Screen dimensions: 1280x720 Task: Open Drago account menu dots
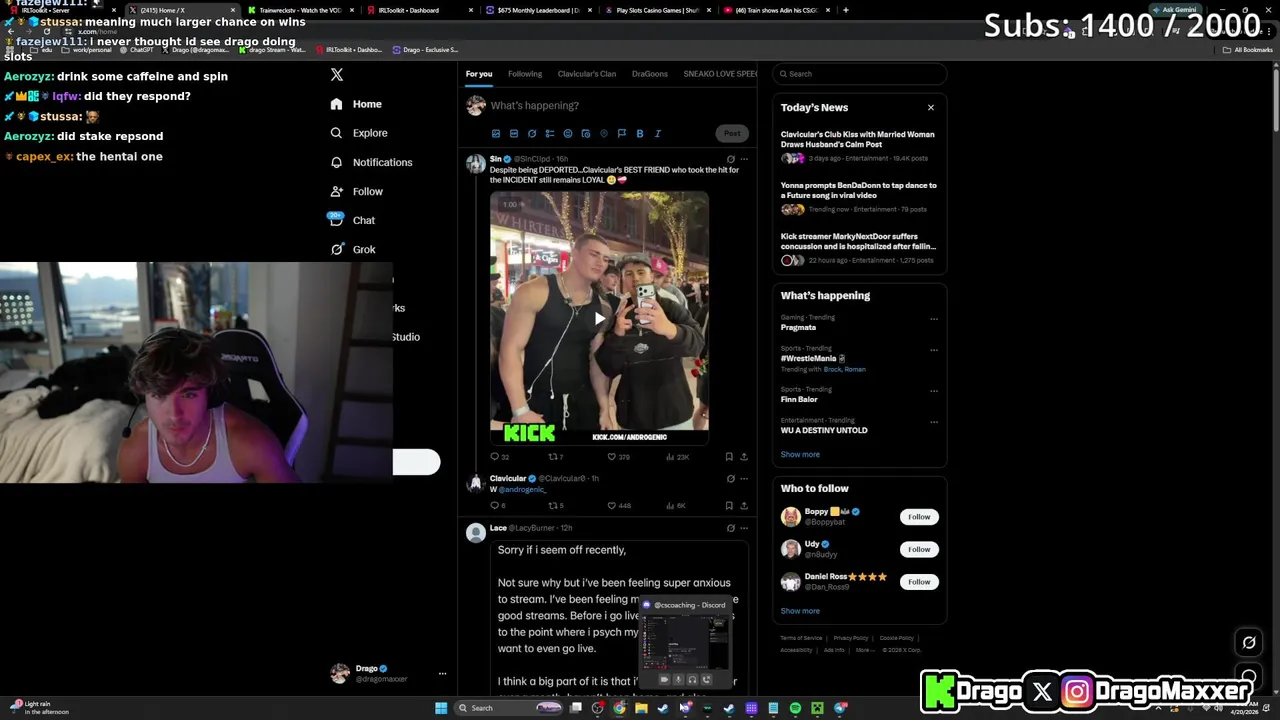tap(442, 674)
